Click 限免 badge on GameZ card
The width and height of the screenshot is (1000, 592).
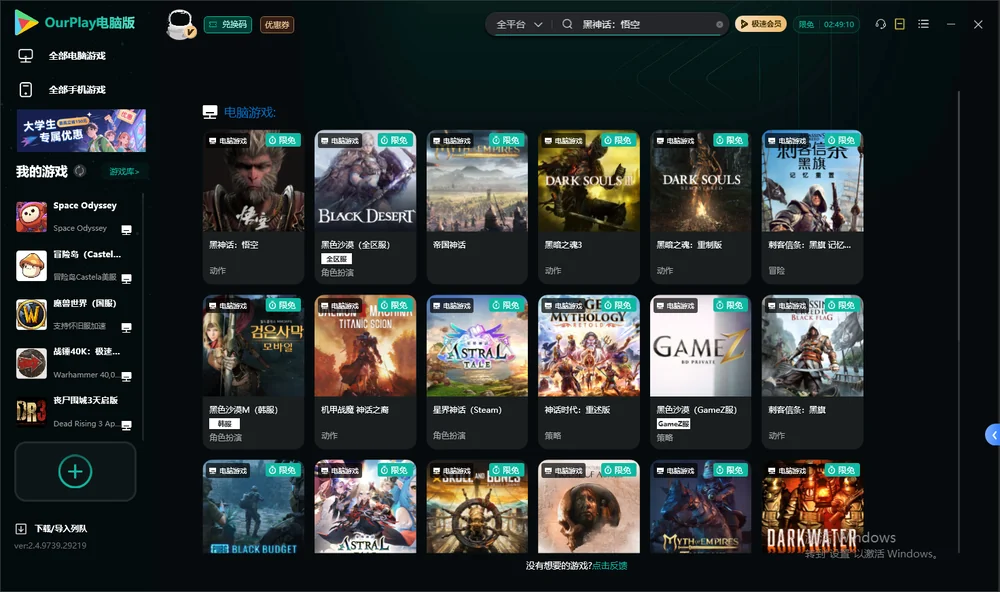pyautogui.click(x=730, y=305)
